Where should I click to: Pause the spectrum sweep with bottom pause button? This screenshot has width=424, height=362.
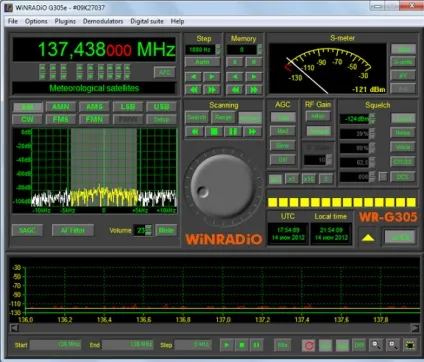(256, 345)
